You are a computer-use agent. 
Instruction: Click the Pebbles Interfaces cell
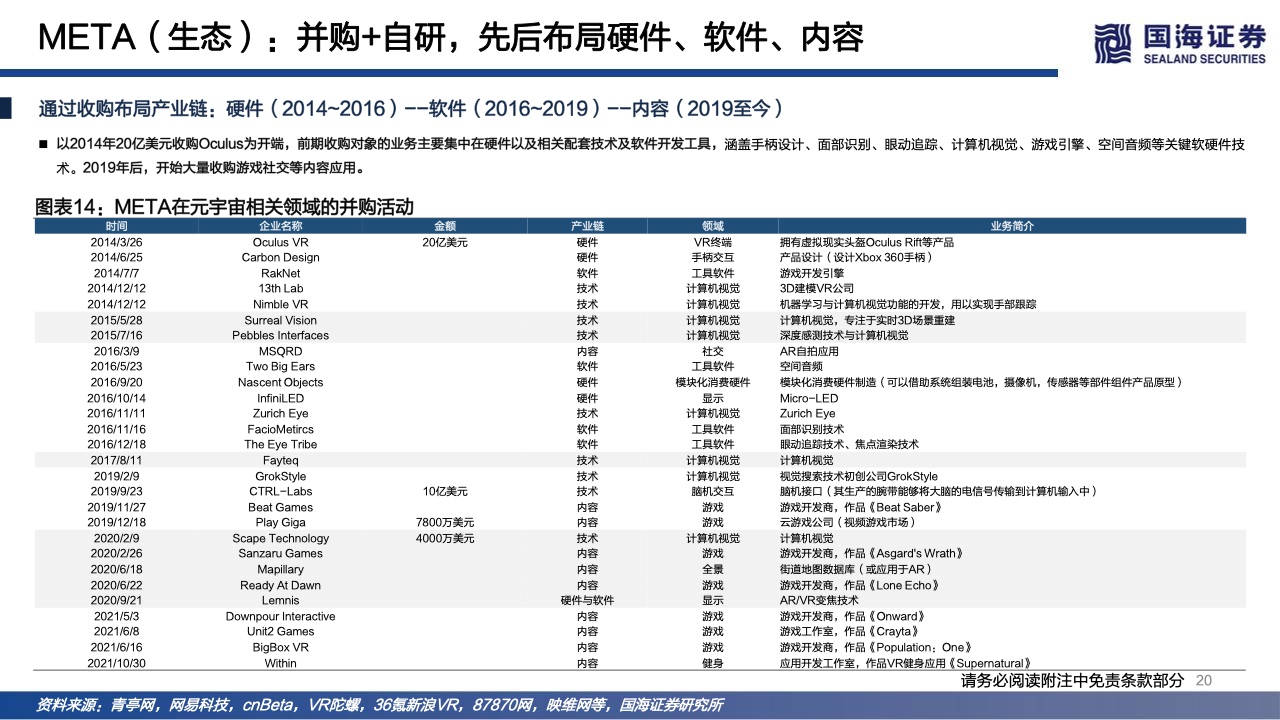[x=280, y=335]
